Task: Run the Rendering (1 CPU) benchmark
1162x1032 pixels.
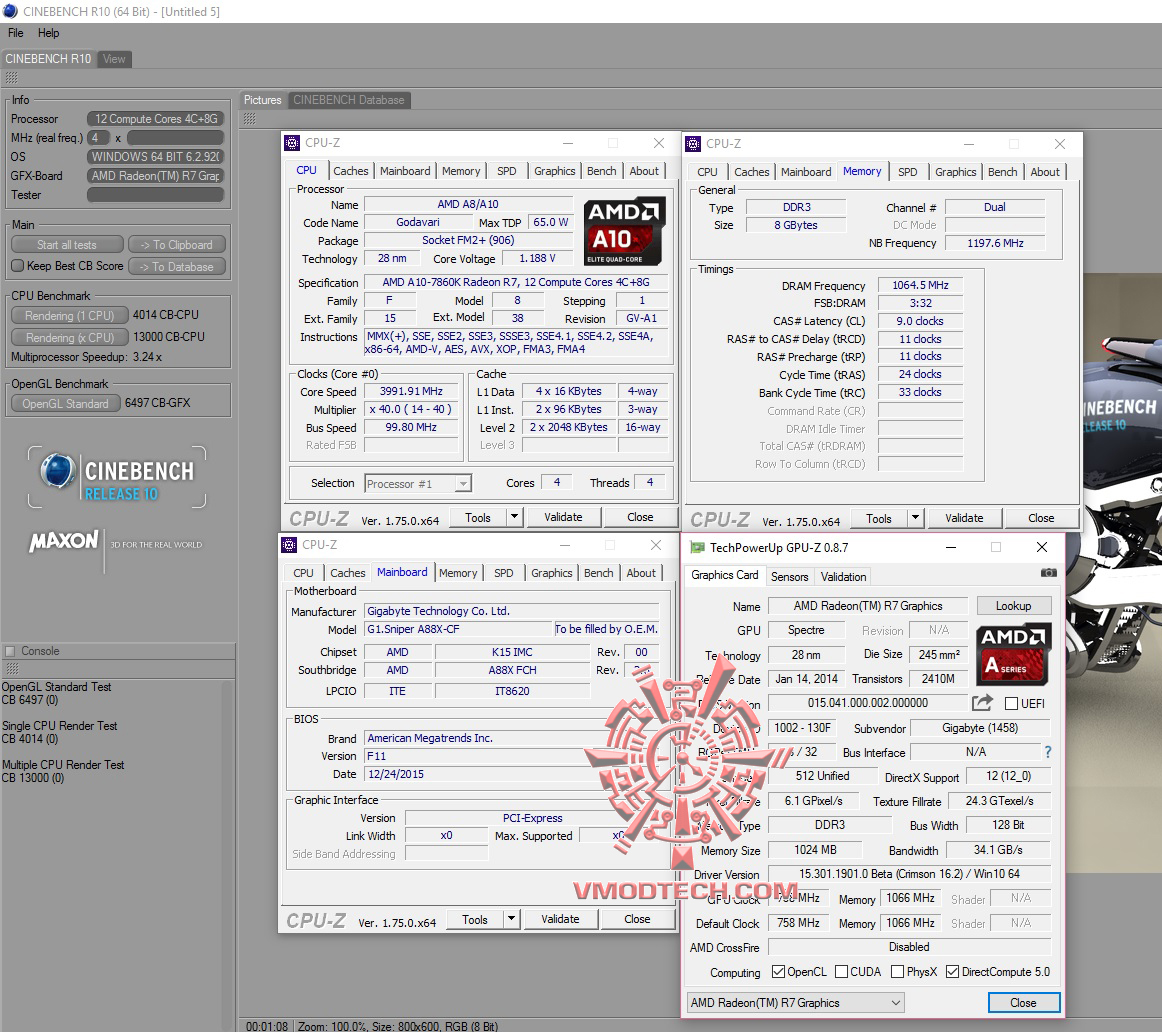Action: tap(70, 316)
